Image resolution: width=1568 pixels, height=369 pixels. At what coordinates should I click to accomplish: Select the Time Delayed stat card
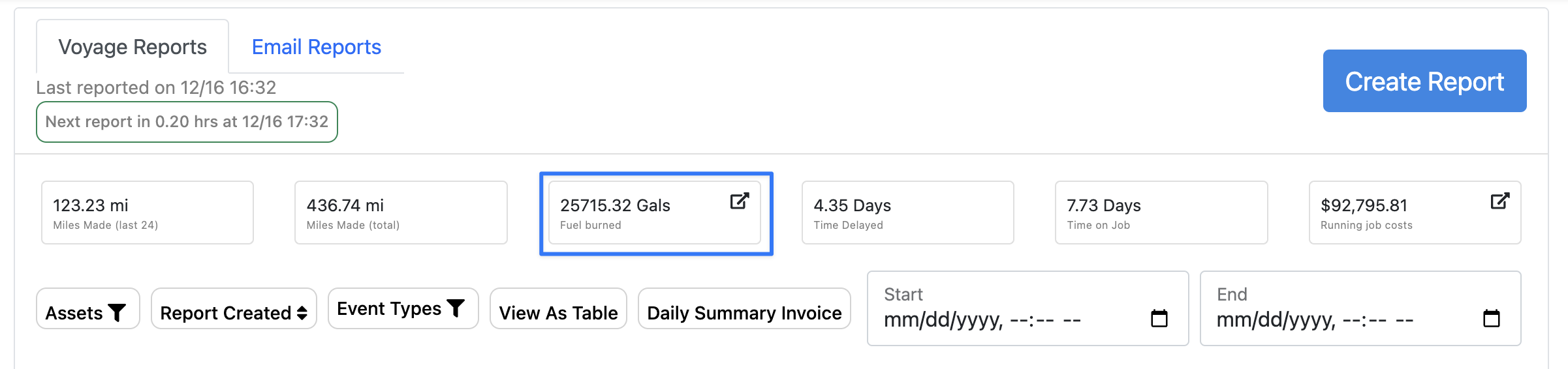pyautogui.click(x=907, y=213)
